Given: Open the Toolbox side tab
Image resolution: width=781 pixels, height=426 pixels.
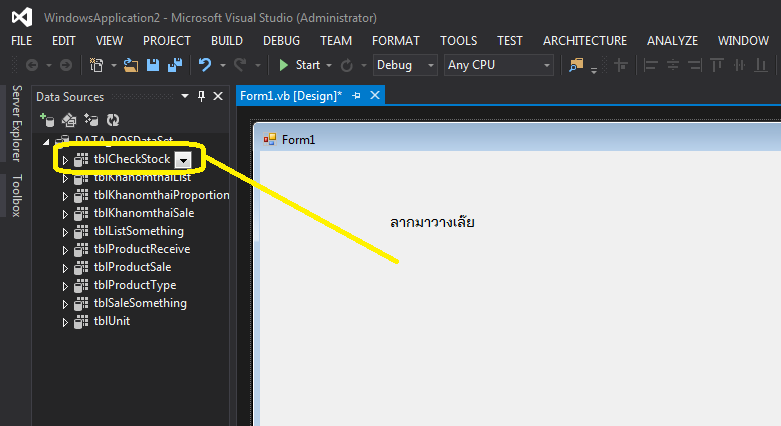Looking at the screenshot, I should (x=16, y=195).
